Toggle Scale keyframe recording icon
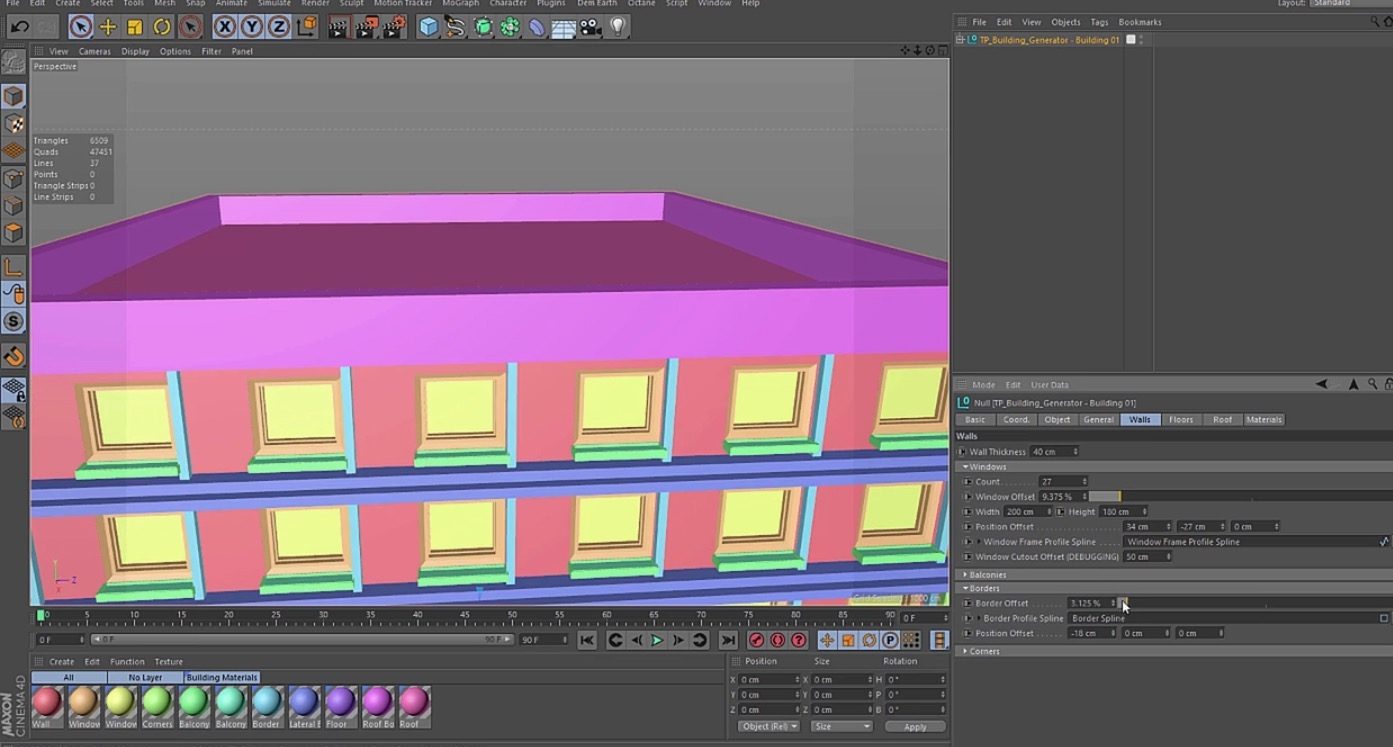Screen dimensions: 1393x747 pos(848,640)
